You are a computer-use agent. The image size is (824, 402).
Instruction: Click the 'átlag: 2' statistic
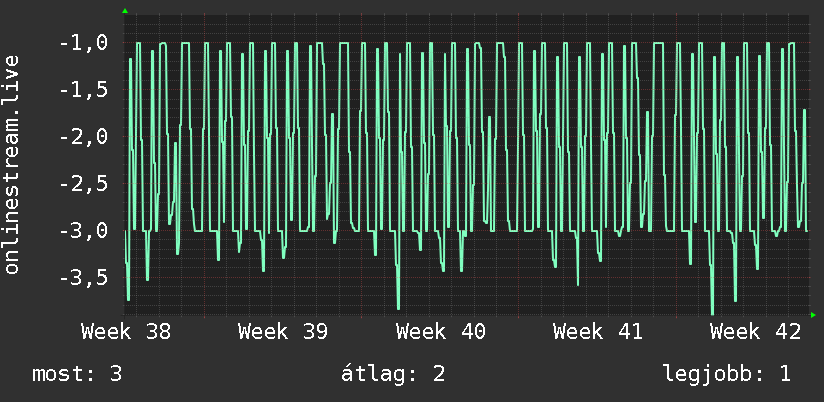(393, 374)
